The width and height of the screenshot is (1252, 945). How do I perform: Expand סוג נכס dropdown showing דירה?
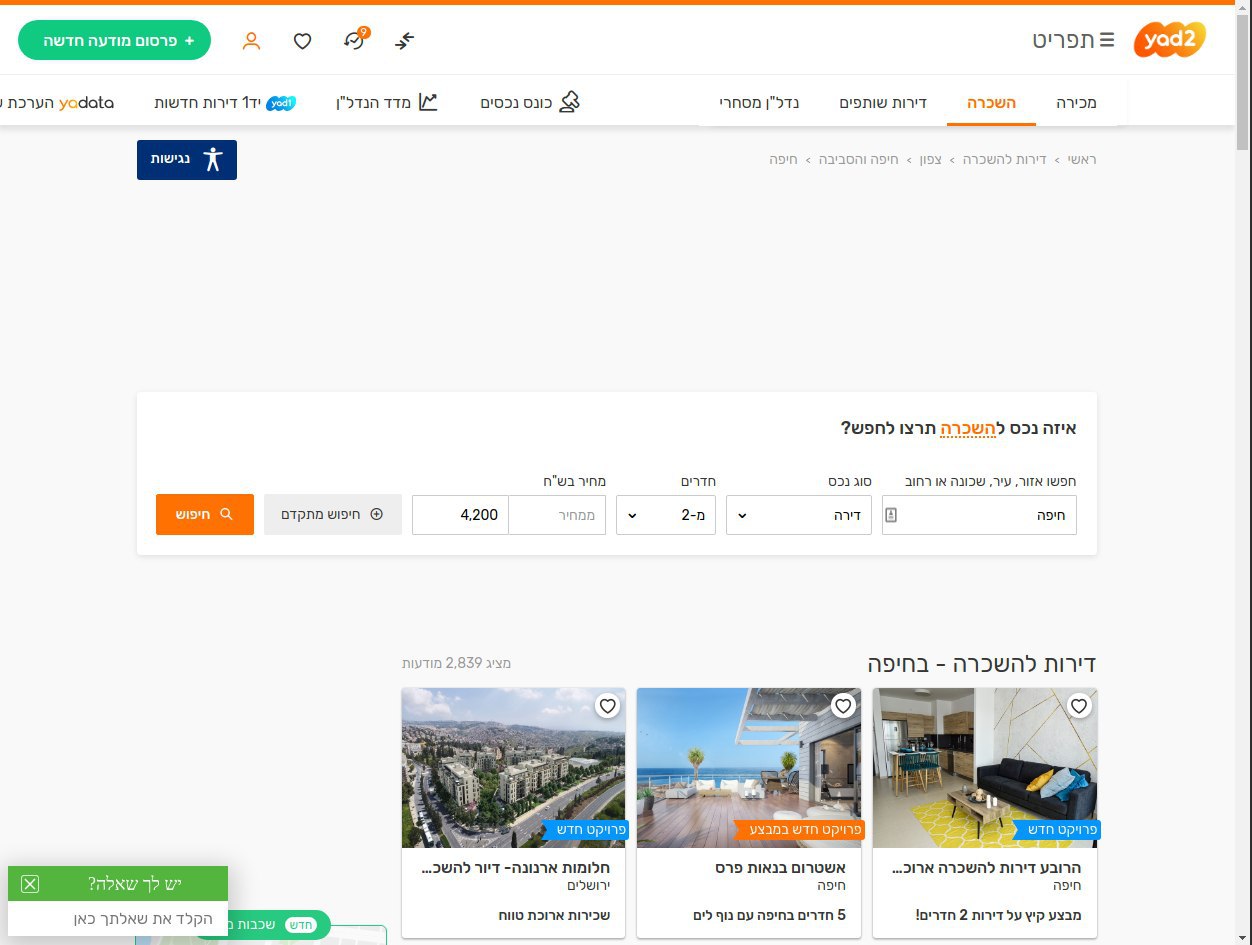point(799,515)
